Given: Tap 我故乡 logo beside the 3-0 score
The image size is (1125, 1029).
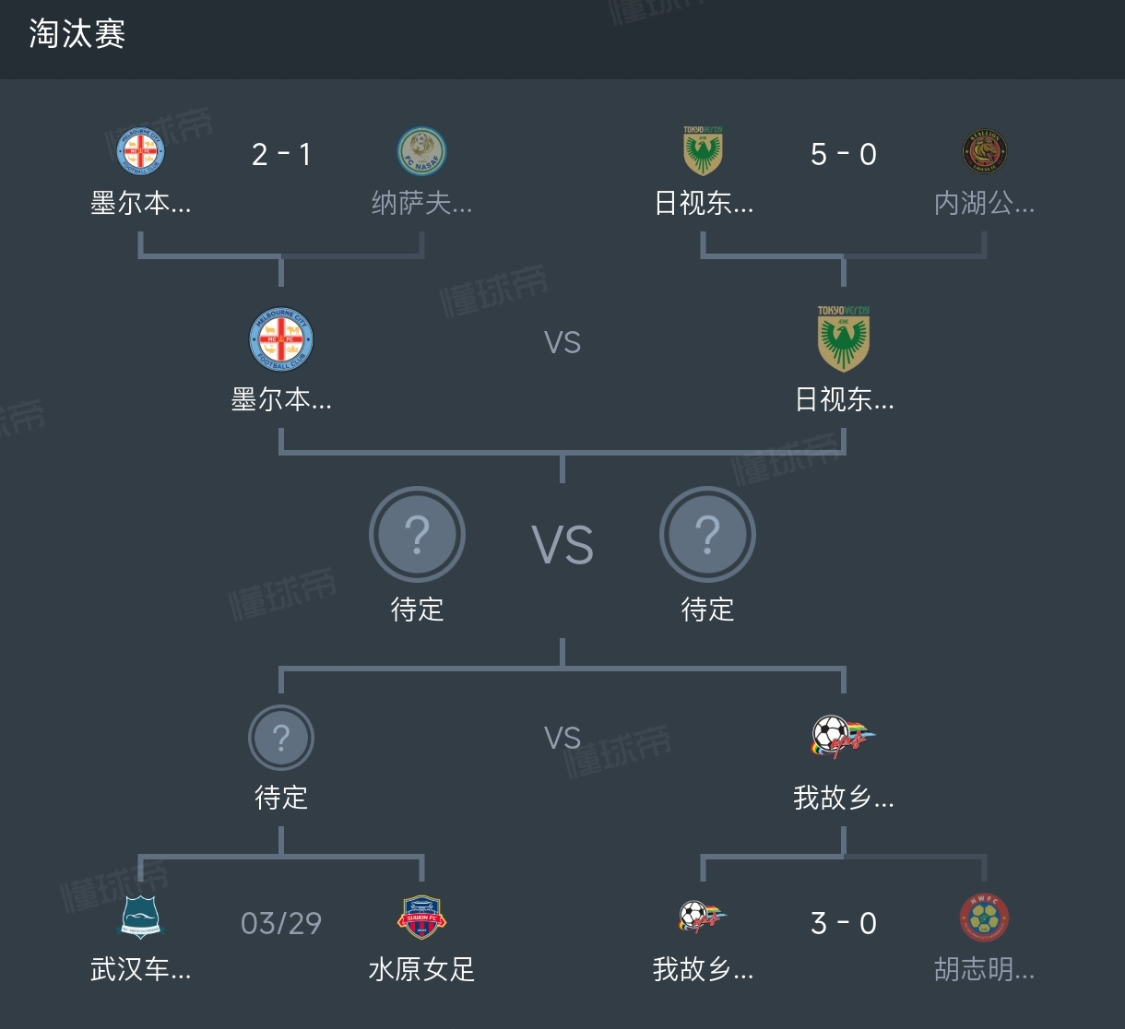Looking at the screenshot, I should click(x=703, y=916).
